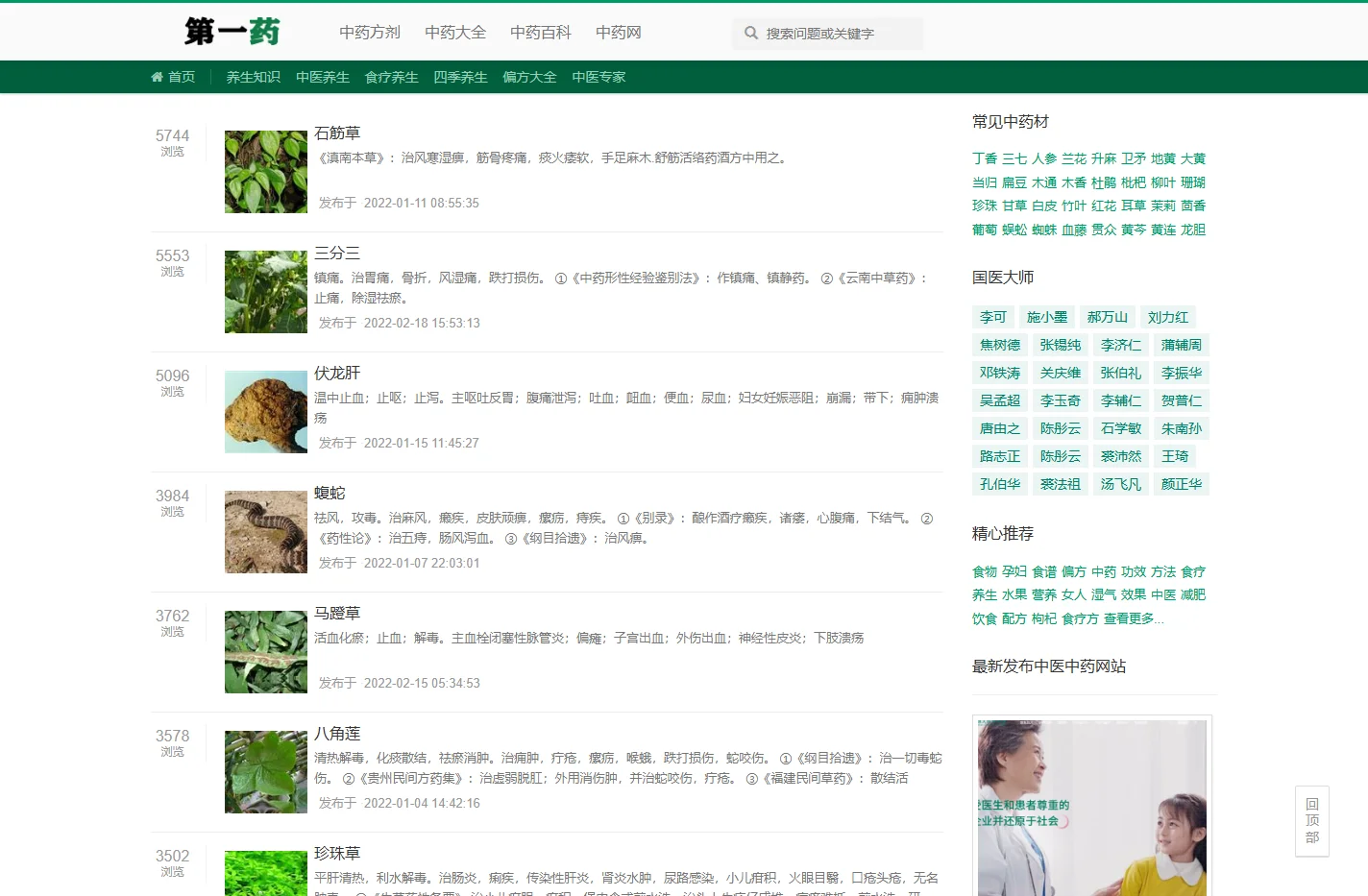The image size is (1368, 896).
Task: Click the 龙胆 herb link
Action: (x=1193, y=230)
